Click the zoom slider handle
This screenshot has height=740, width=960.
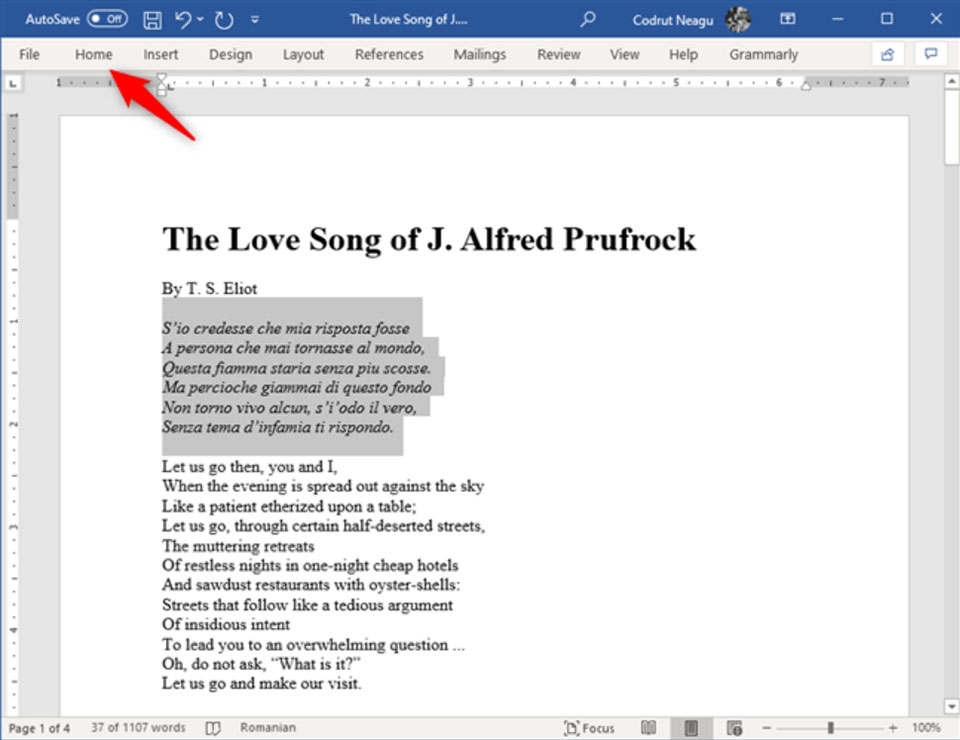click(x=831, y=728)
